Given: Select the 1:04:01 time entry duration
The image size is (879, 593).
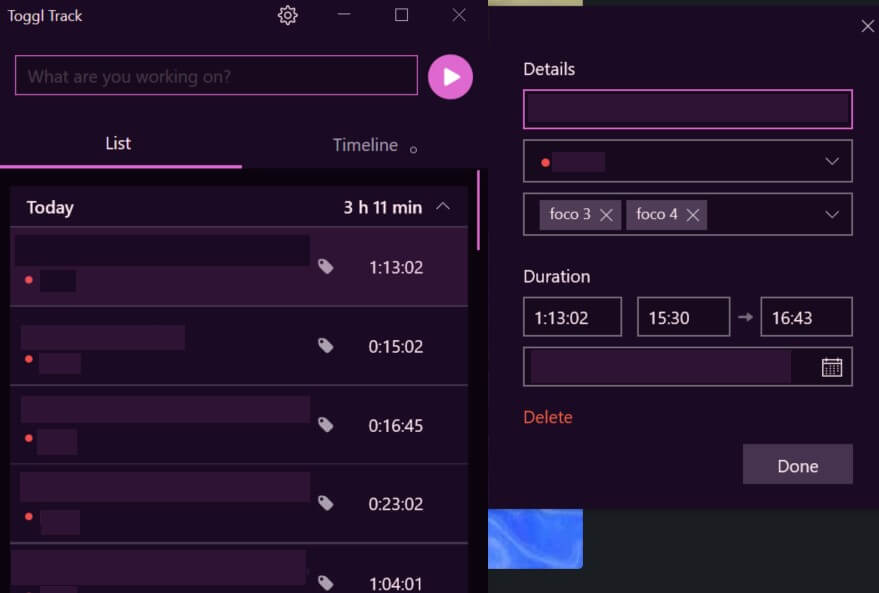Looking at the screenshot, I should click(x=396, y=583).
